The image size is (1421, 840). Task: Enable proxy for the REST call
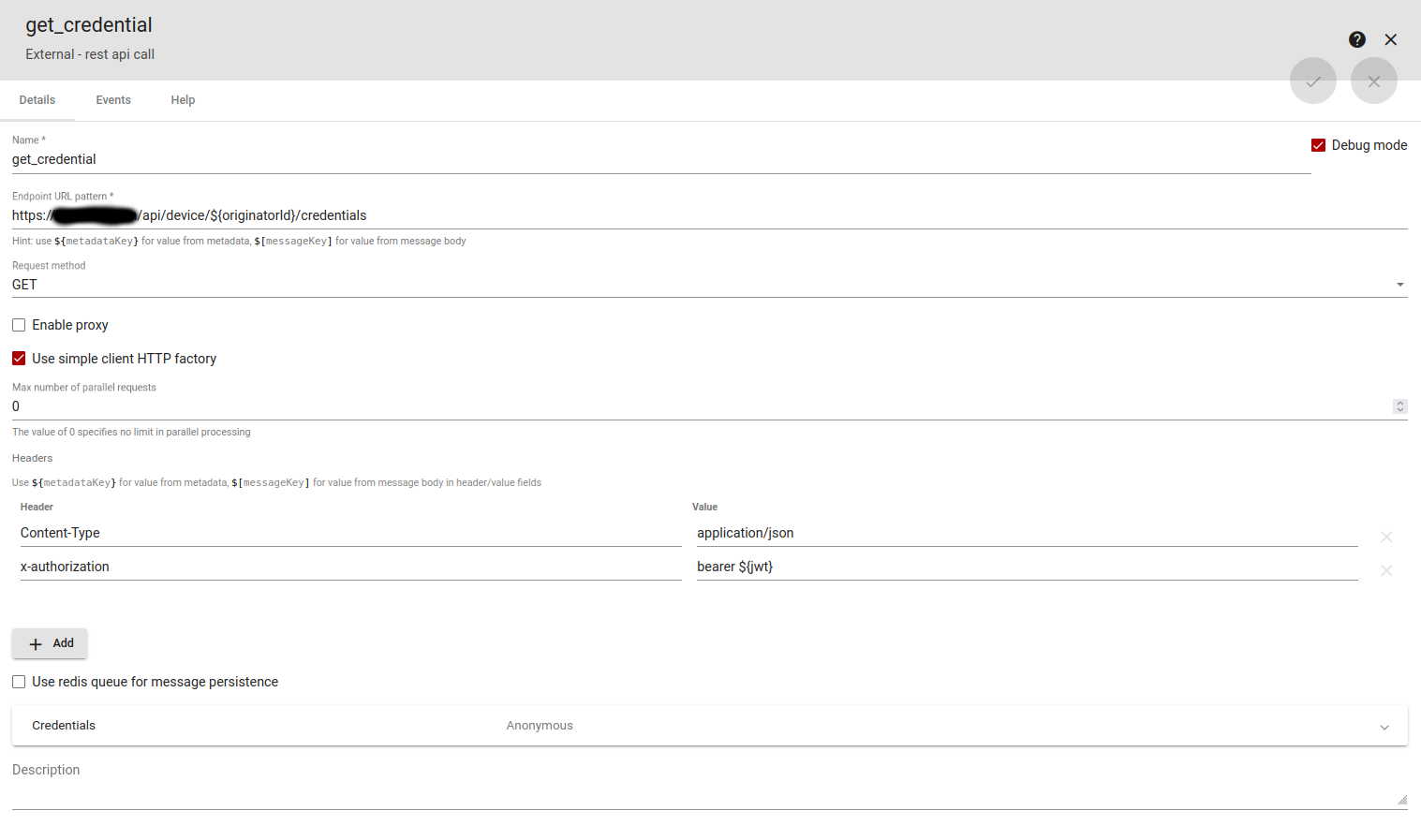pyautogui.click(x=19, y=324)
